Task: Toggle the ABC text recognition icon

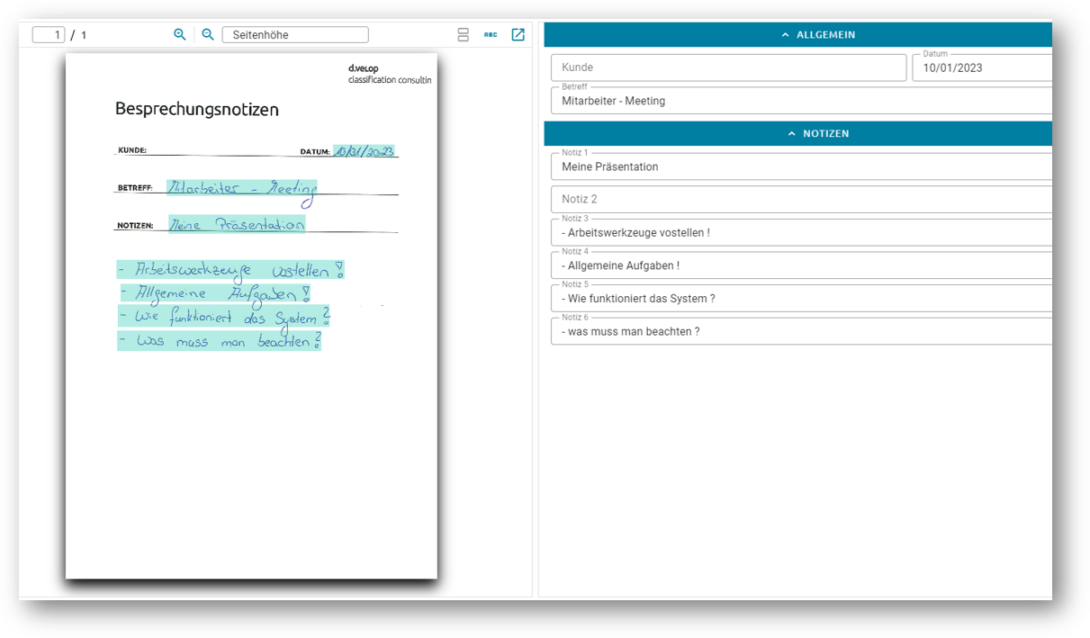Action: click(491, 34)
